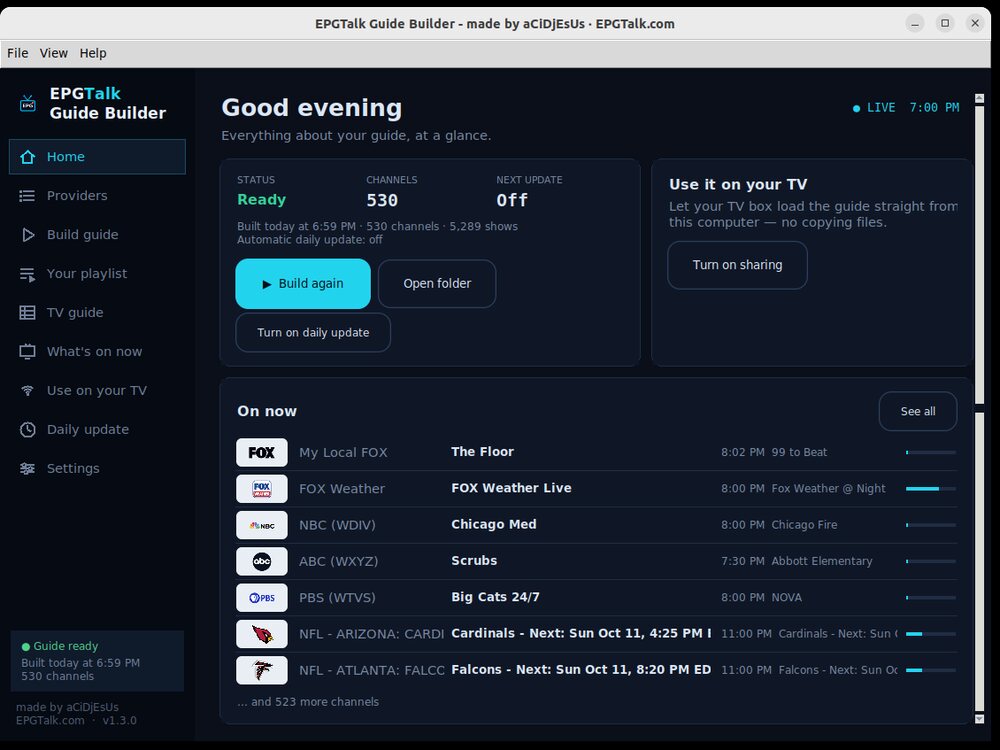Image resolution: width=1000 pixels, height=750 pixels.
Task: Select the Home sidebar item
Action: (97, 157)
